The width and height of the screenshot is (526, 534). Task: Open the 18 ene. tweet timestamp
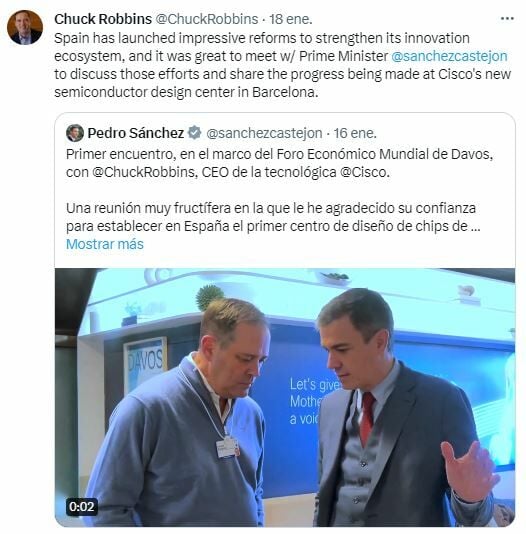[291, 19]
